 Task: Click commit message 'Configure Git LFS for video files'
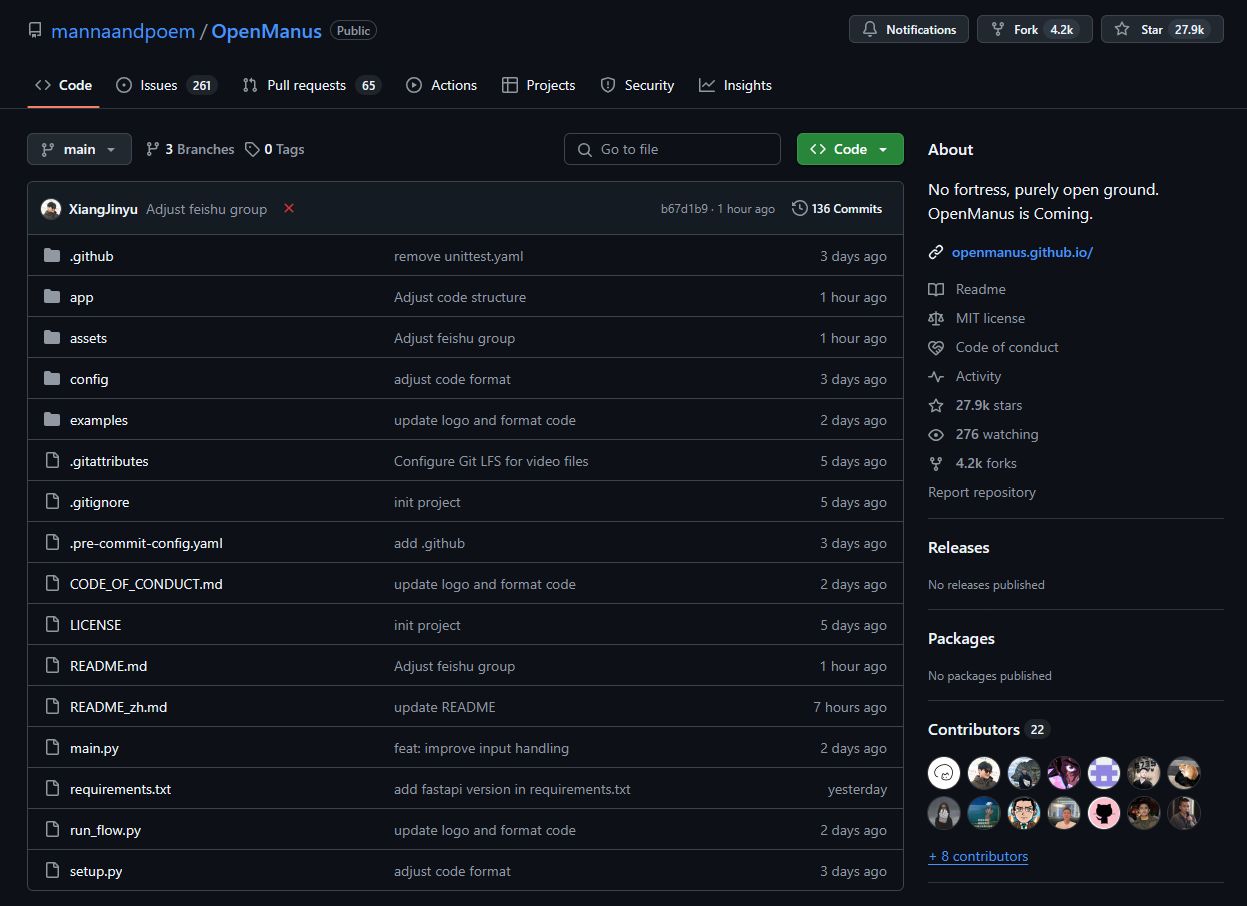[x=491, y=461]
